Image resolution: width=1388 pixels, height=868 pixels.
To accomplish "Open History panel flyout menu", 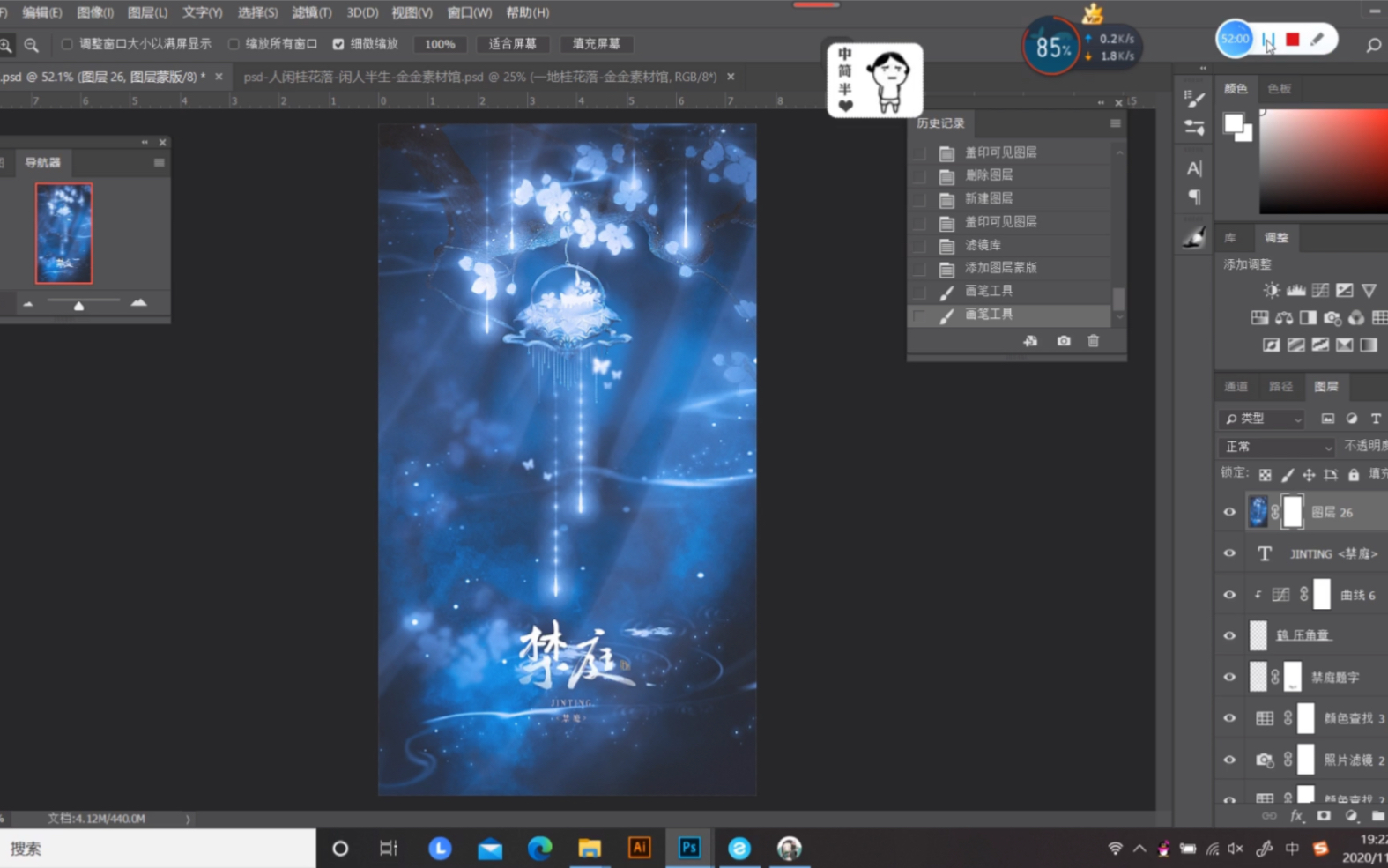I will [x=1115, y=123].
